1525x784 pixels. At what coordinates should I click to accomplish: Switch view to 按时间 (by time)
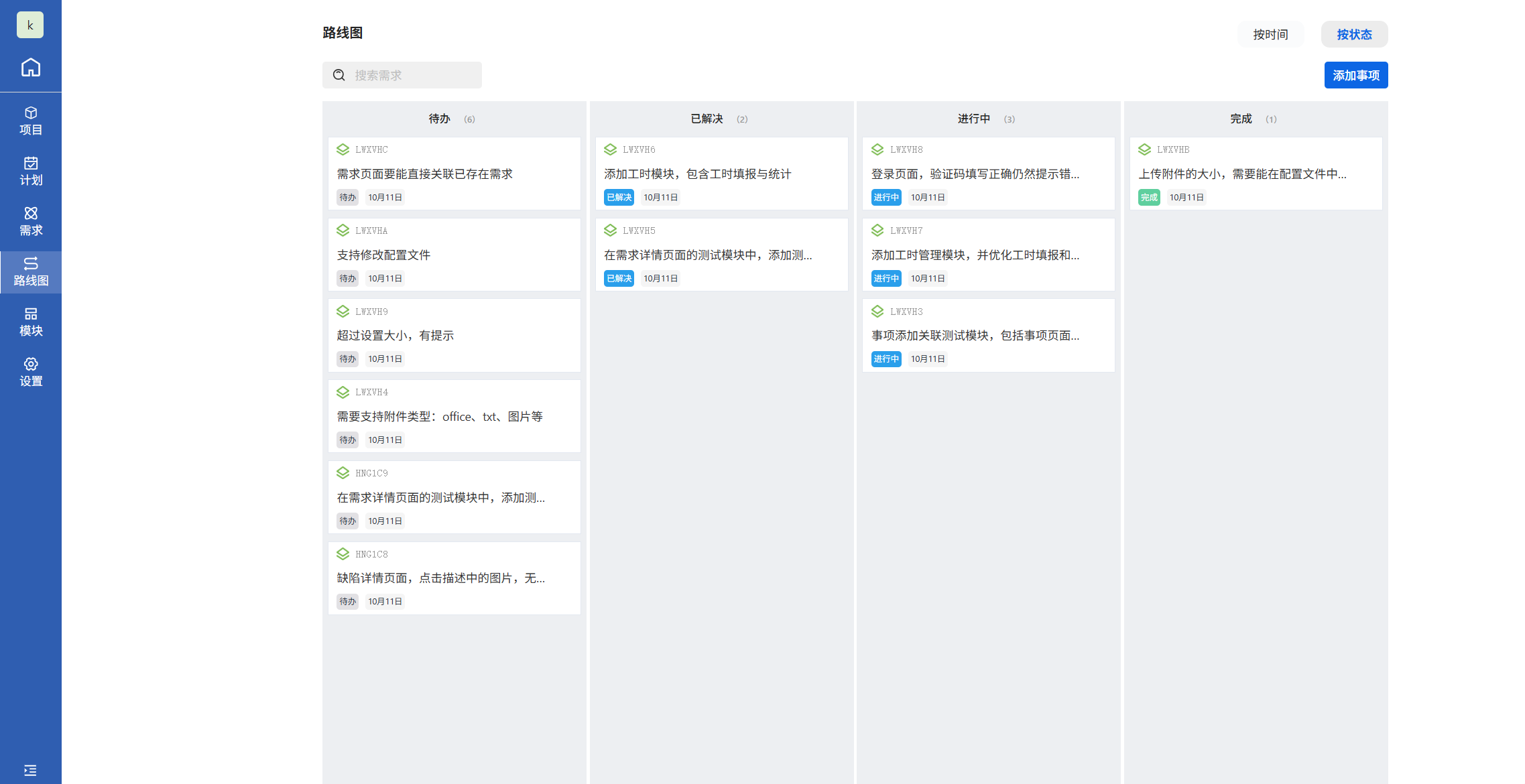[1270, 34]
